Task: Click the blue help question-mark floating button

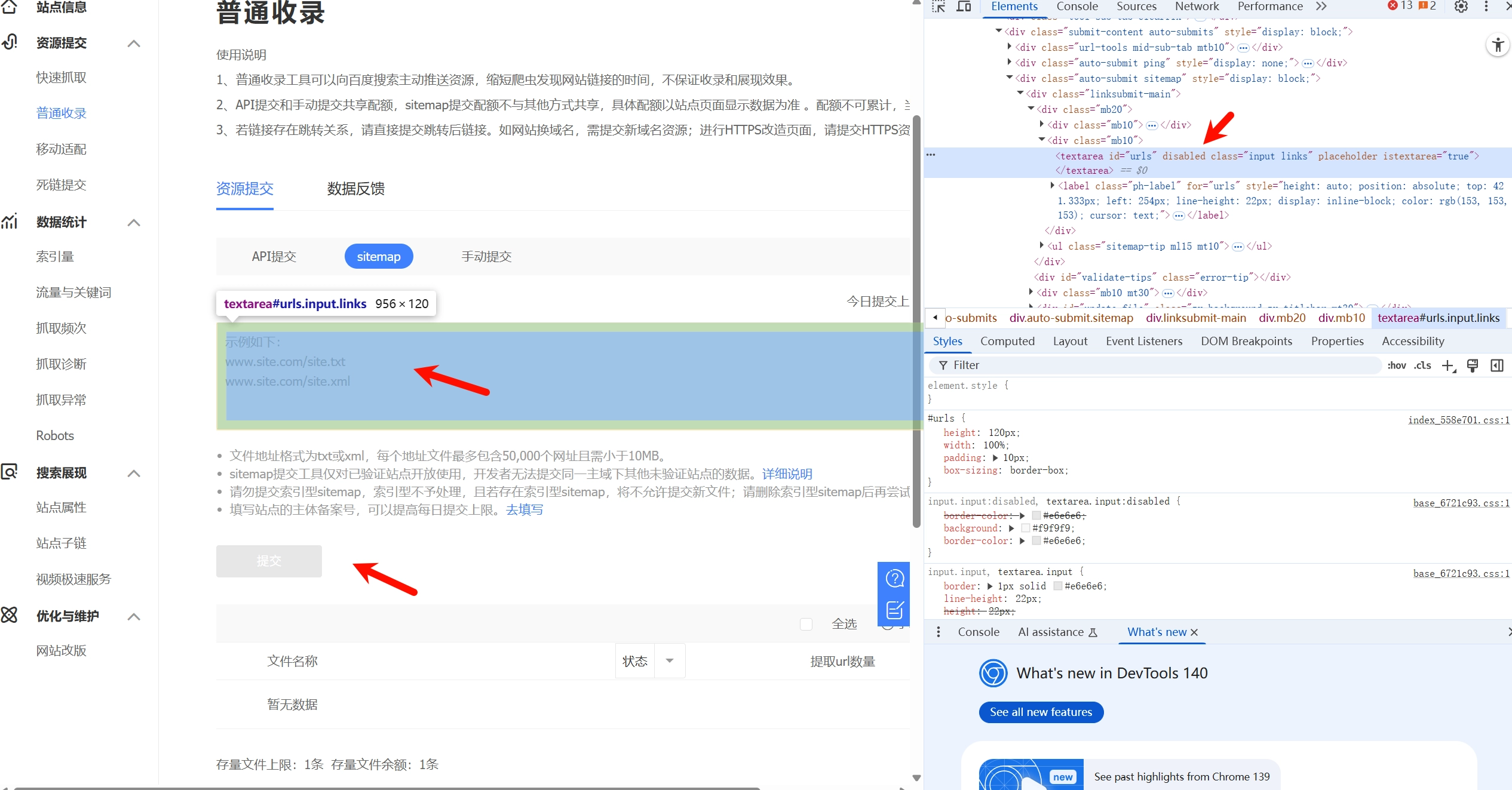Action: tap(894, 578)
